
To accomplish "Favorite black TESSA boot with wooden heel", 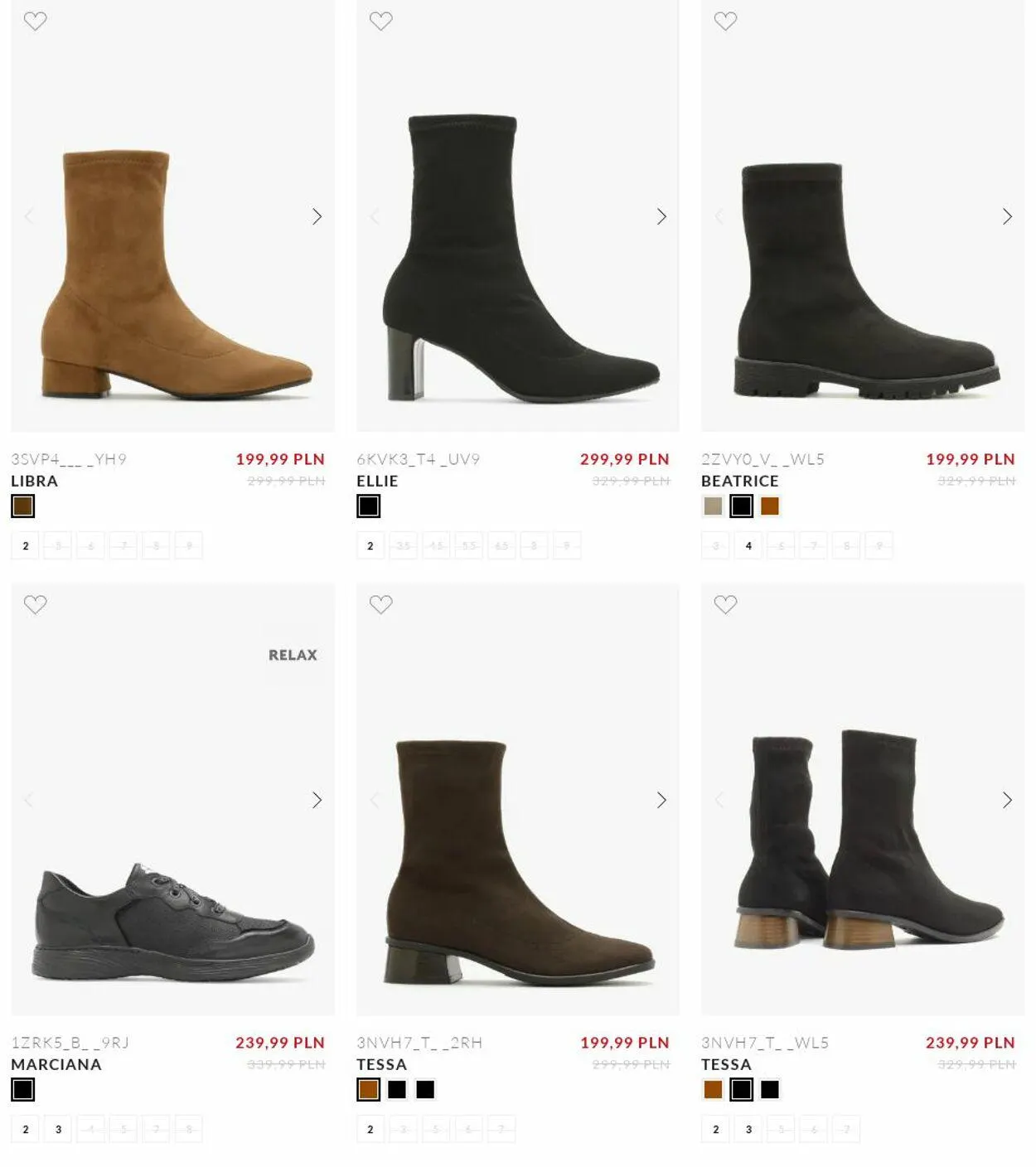I will tap(725, 604).
